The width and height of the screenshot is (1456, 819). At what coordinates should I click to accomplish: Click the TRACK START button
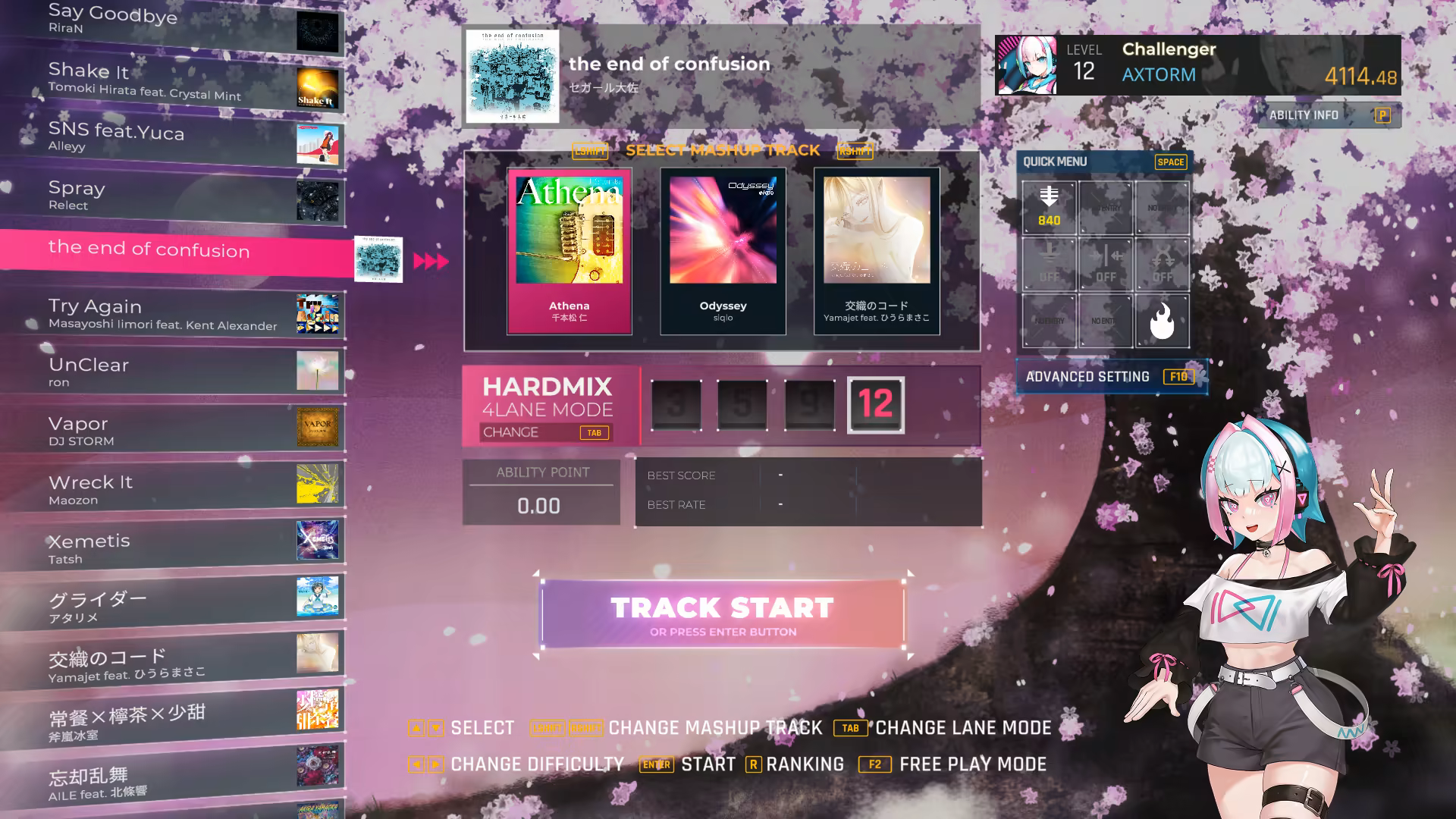(723, 615)
